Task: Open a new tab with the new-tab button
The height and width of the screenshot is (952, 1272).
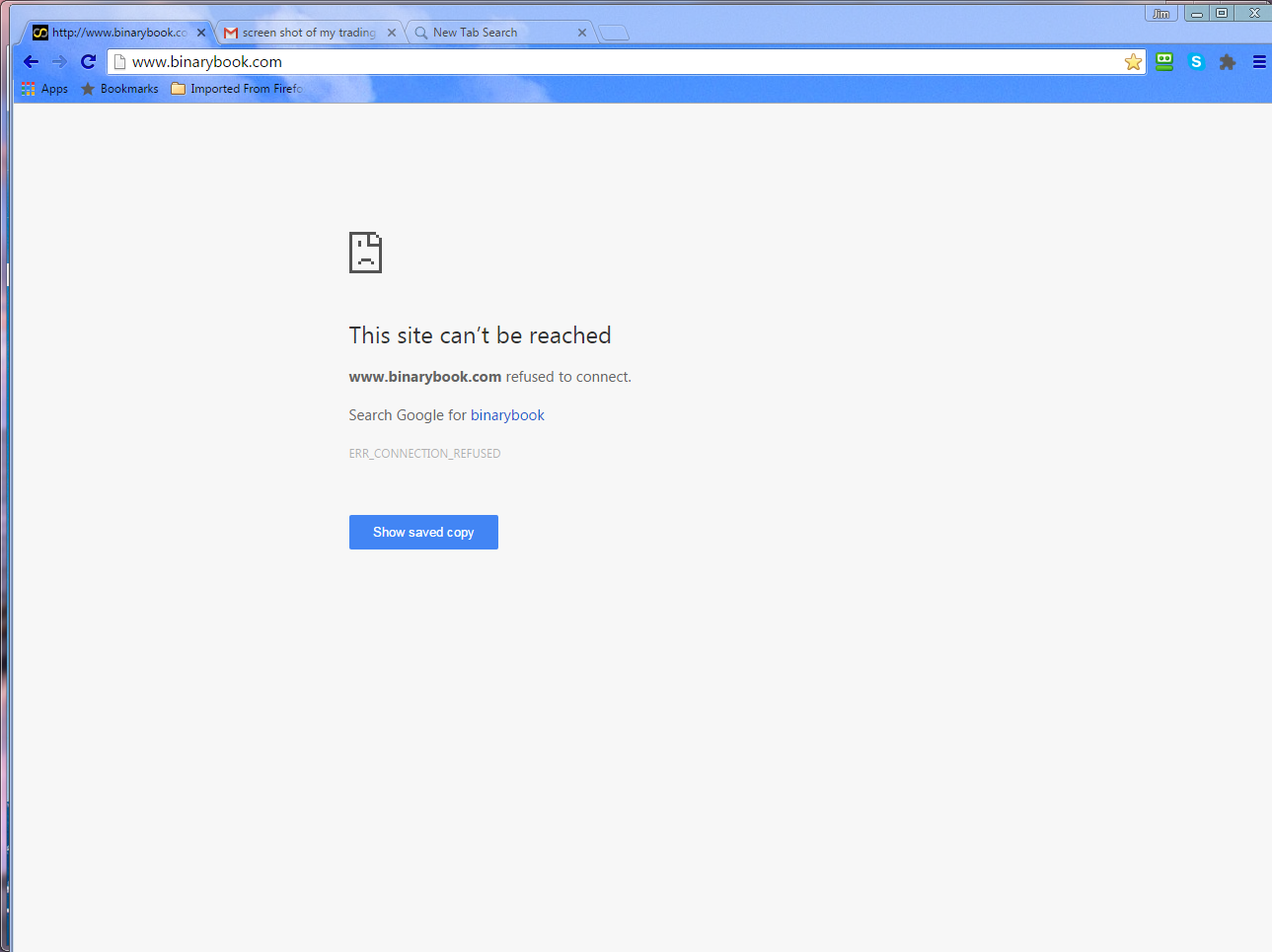Action: (614, 33)
